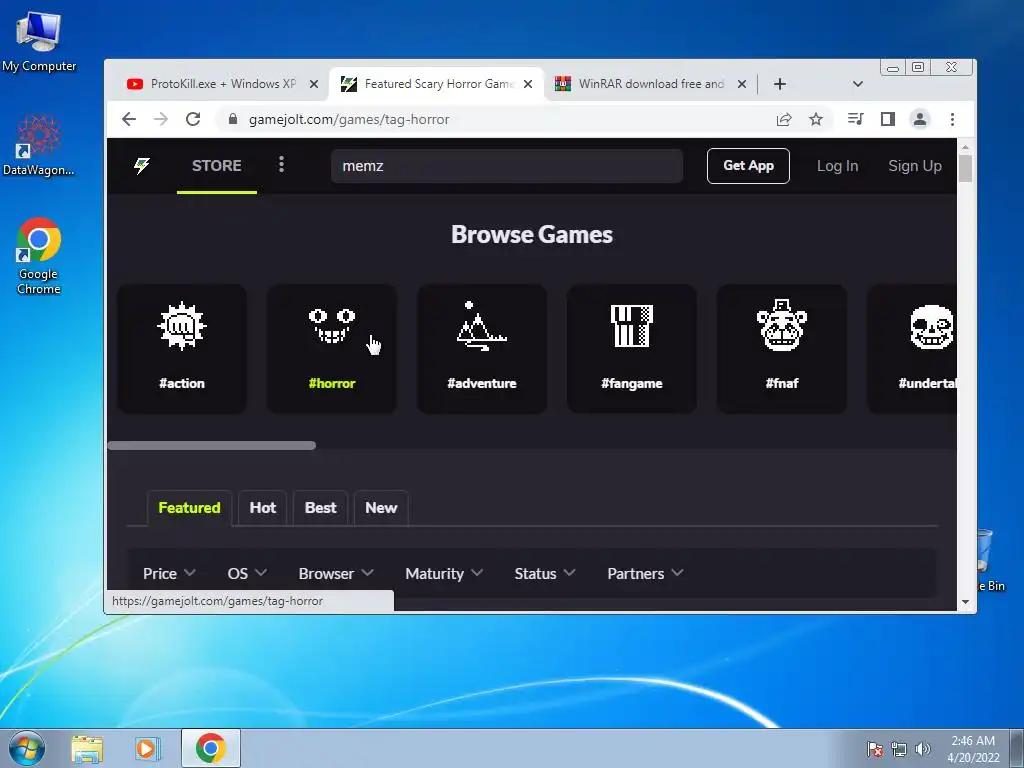Click the Get App button

point(748,166)
